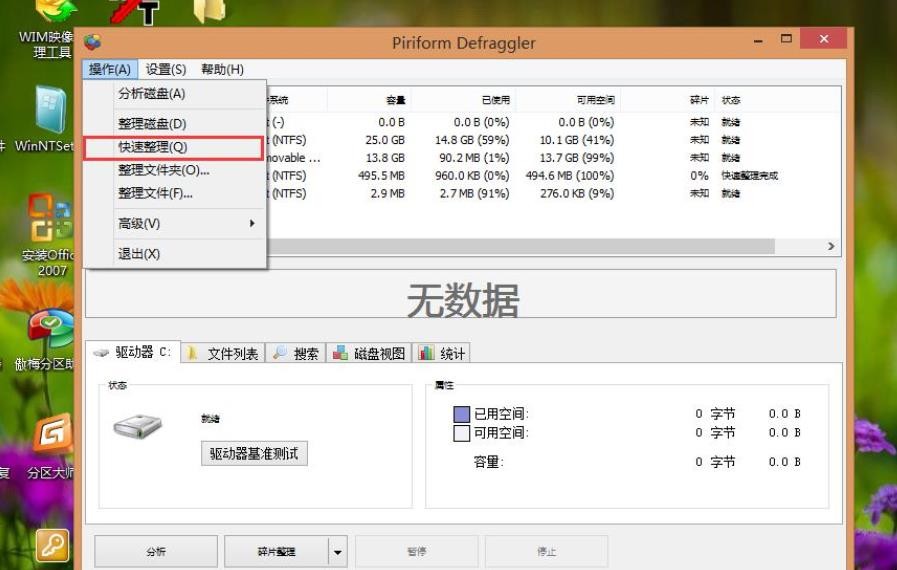The image size is (897, 570).
Task: Expand the 高级(V) submenu
Action: pyautogui.click(x=174, y=223)
